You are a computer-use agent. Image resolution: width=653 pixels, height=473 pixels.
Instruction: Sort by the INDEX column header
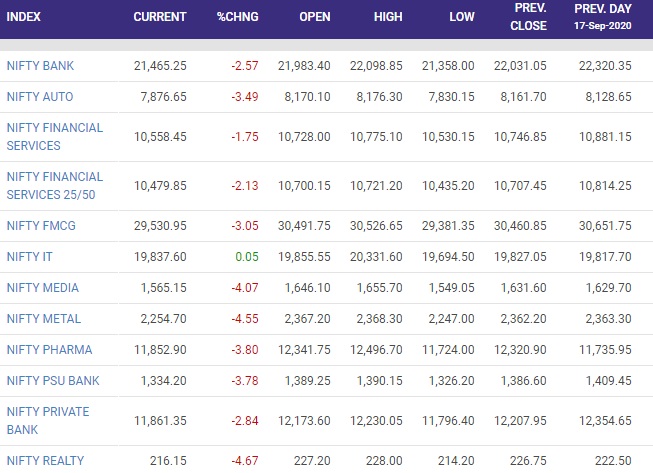point(23,17)
